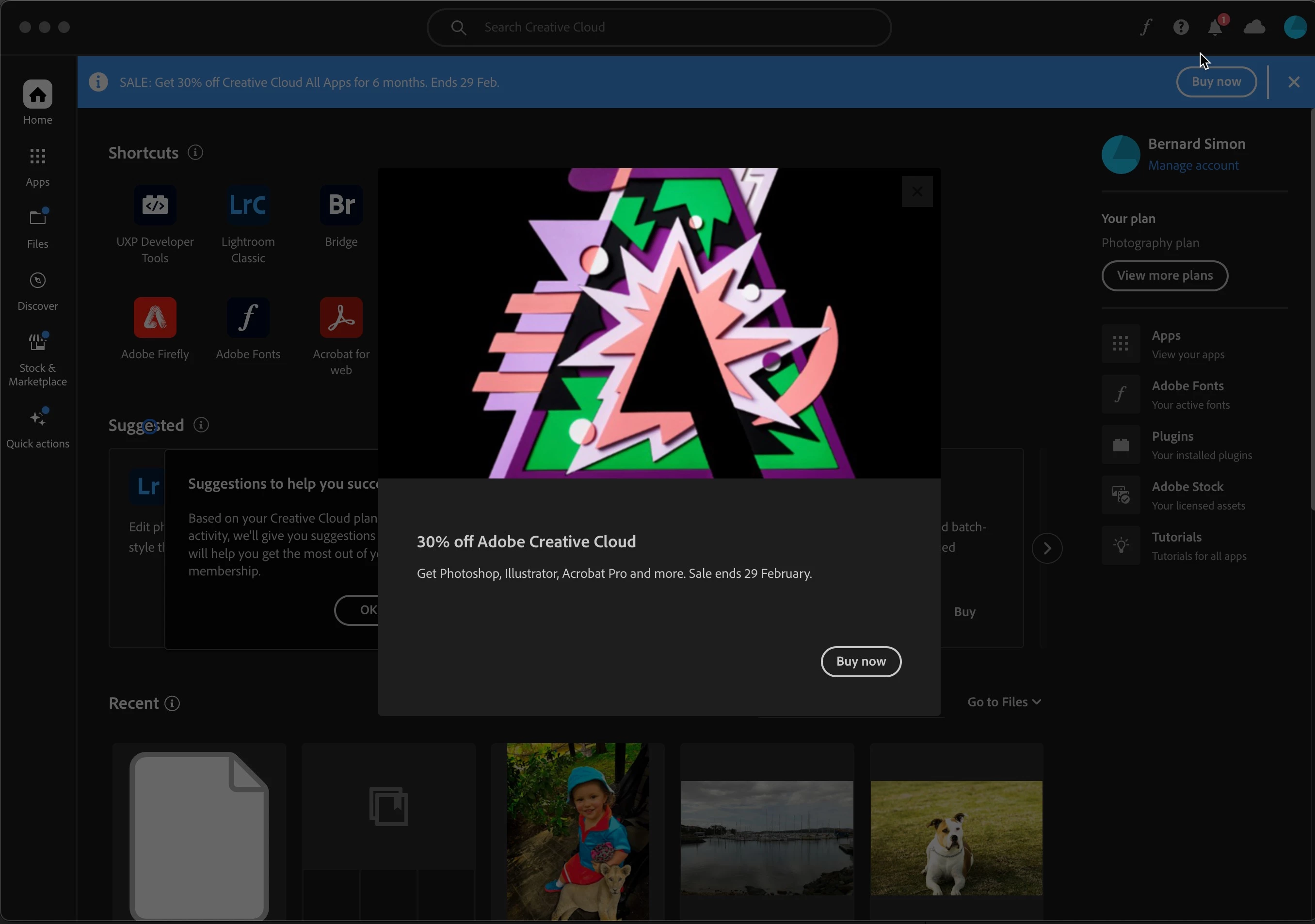Open the Adobe Fonts icon in the top bar
The image size is (1315, 924).
coord(1145,27)
